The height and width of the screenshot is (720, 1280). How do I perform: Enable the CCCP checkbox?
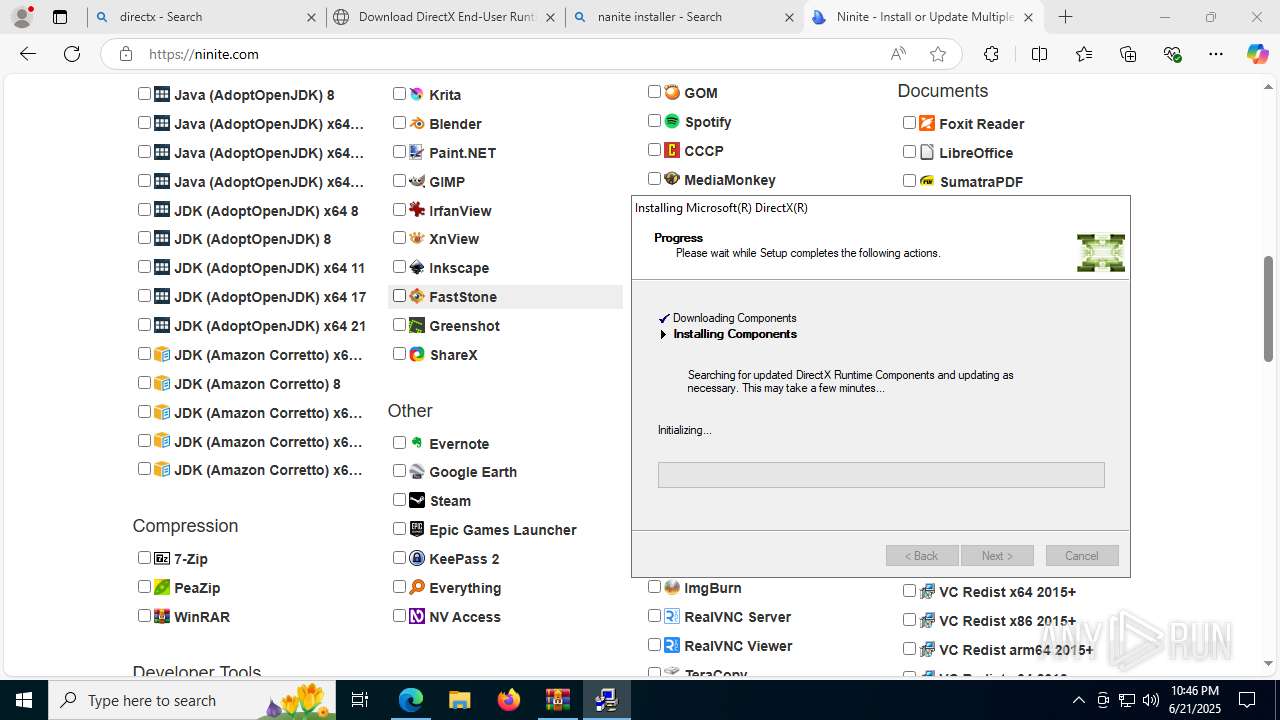[654, 150]
